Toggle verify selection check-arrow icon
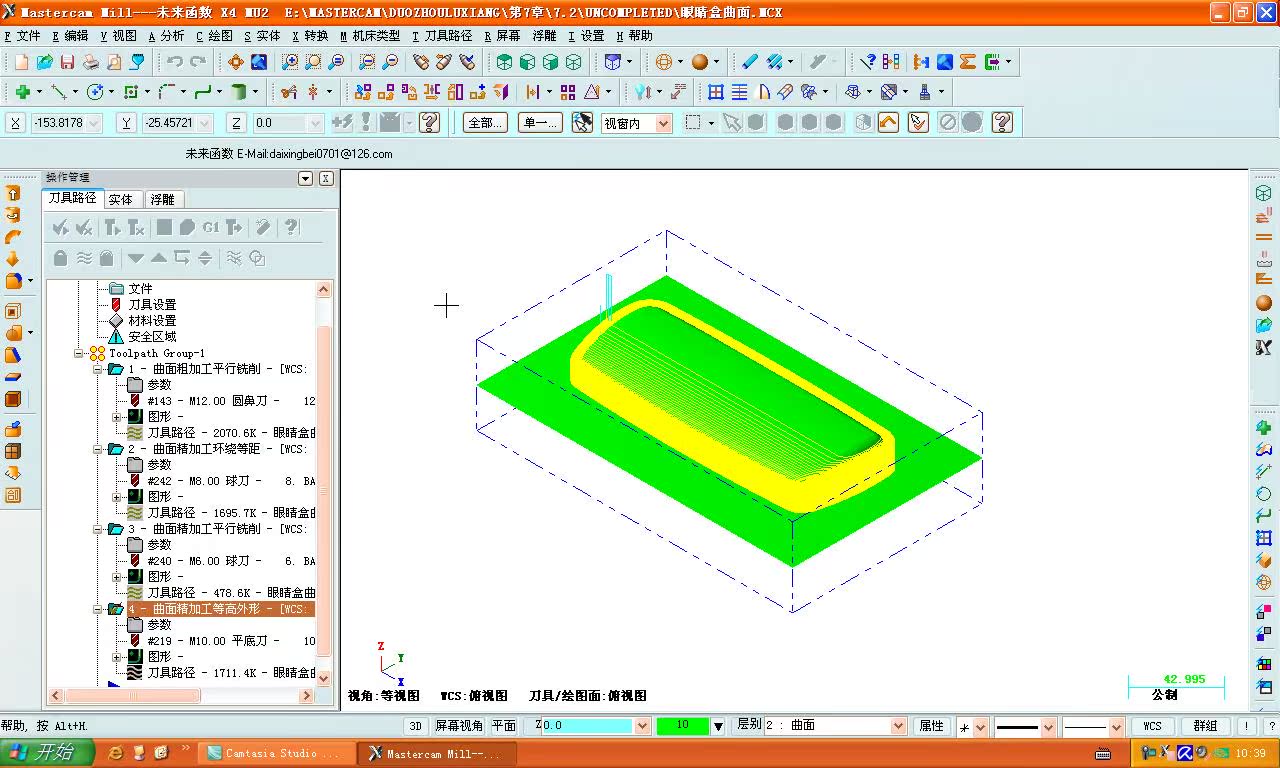 (918, 123)
